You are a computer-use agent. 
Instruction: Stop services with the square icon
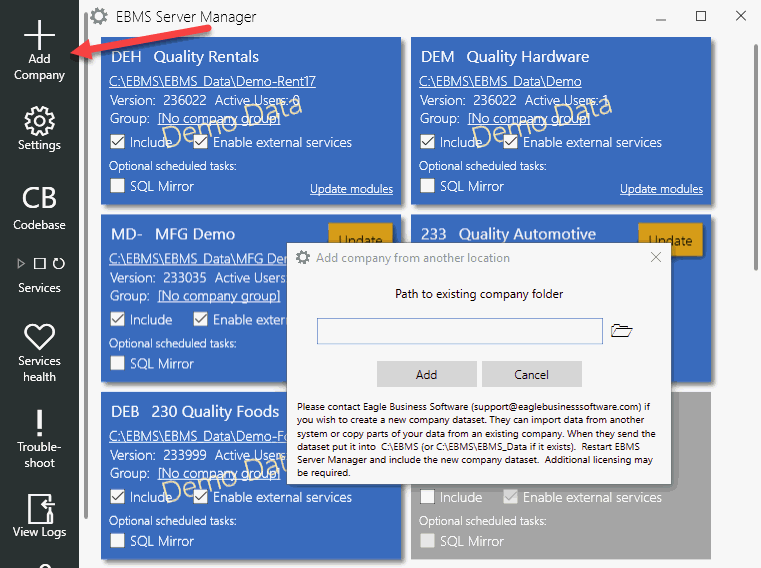40,264
